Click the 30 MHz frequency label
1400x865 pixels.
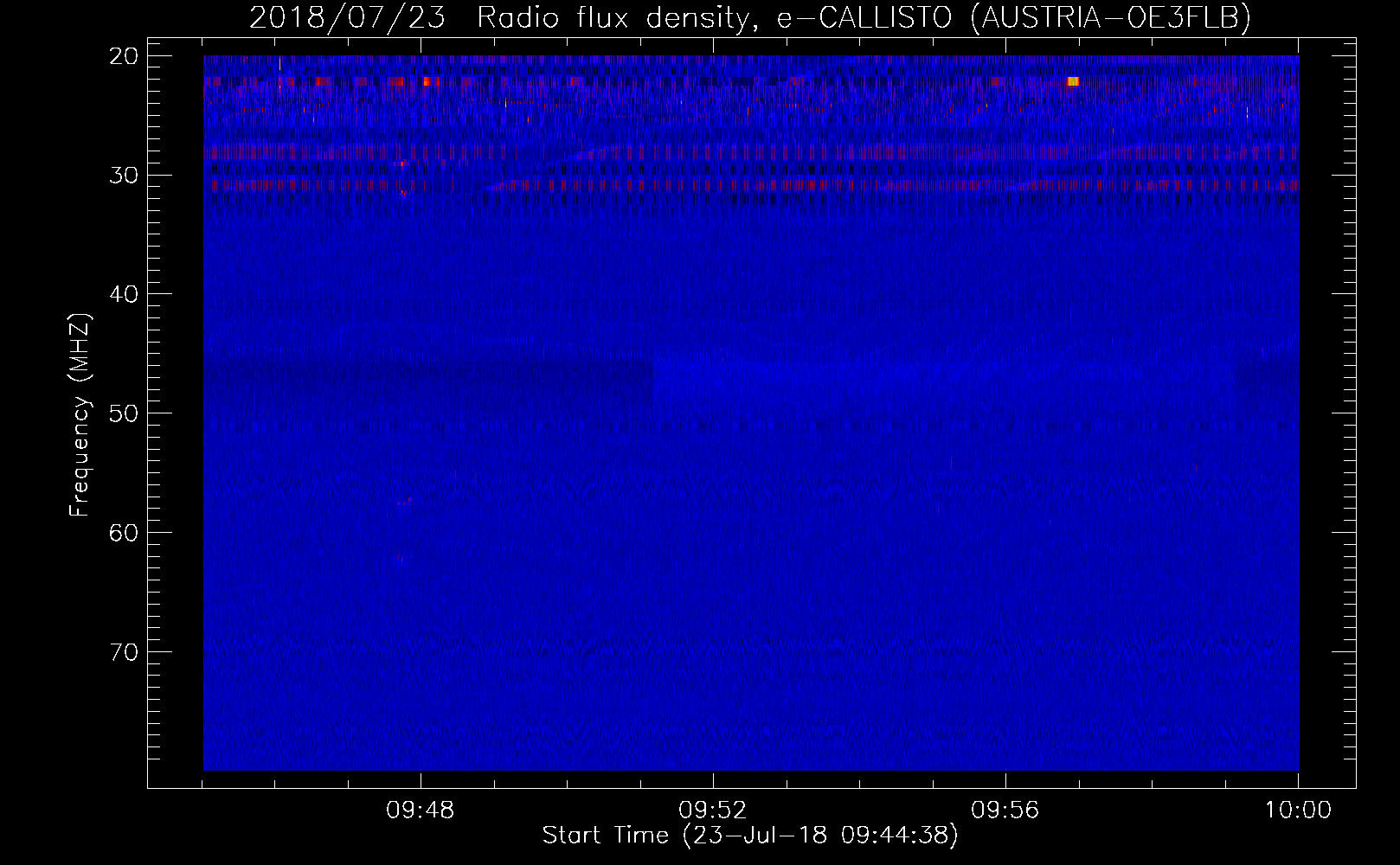(x=125, y=175)
